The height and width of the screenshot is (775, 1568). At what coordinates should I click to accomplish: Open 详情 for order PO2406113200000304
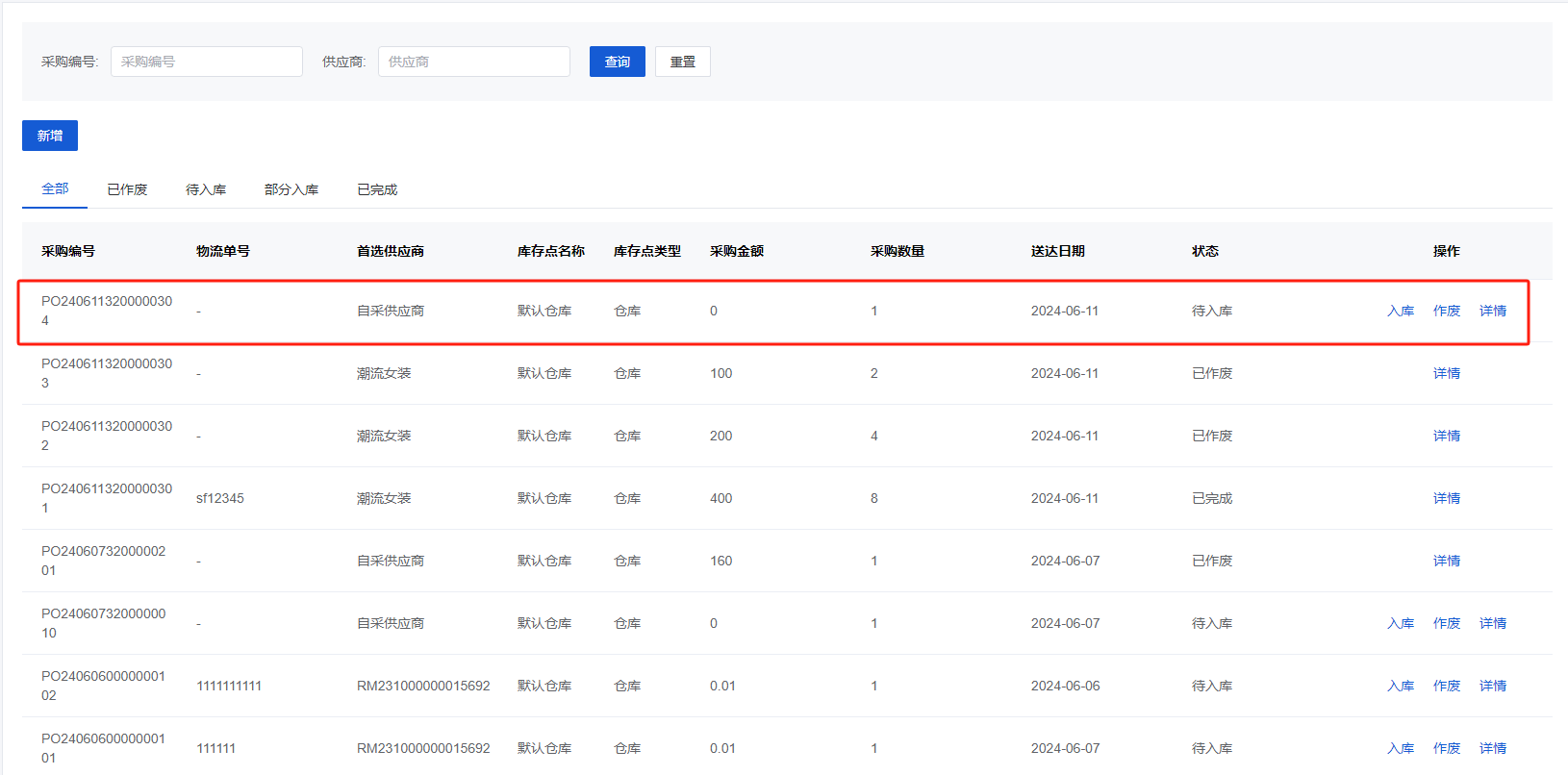[x=1493, y=311]
